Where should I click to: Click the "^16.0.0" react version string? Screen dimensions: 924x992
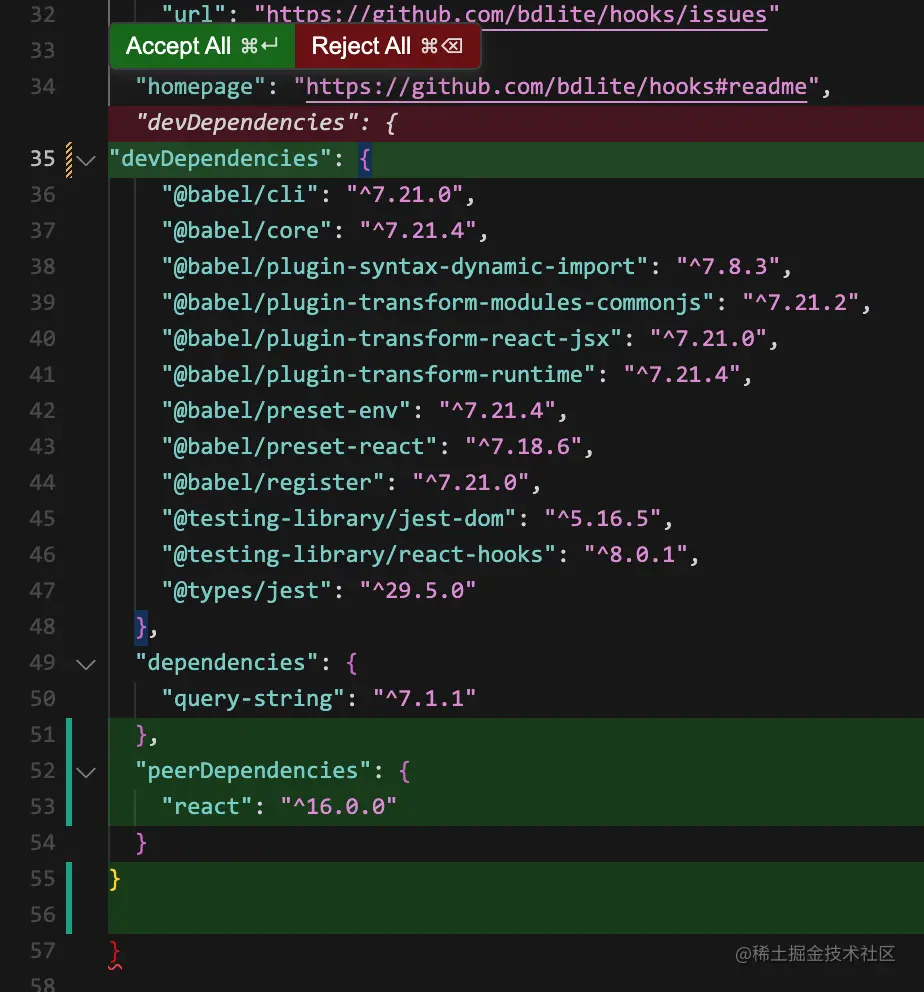[339, 807]
